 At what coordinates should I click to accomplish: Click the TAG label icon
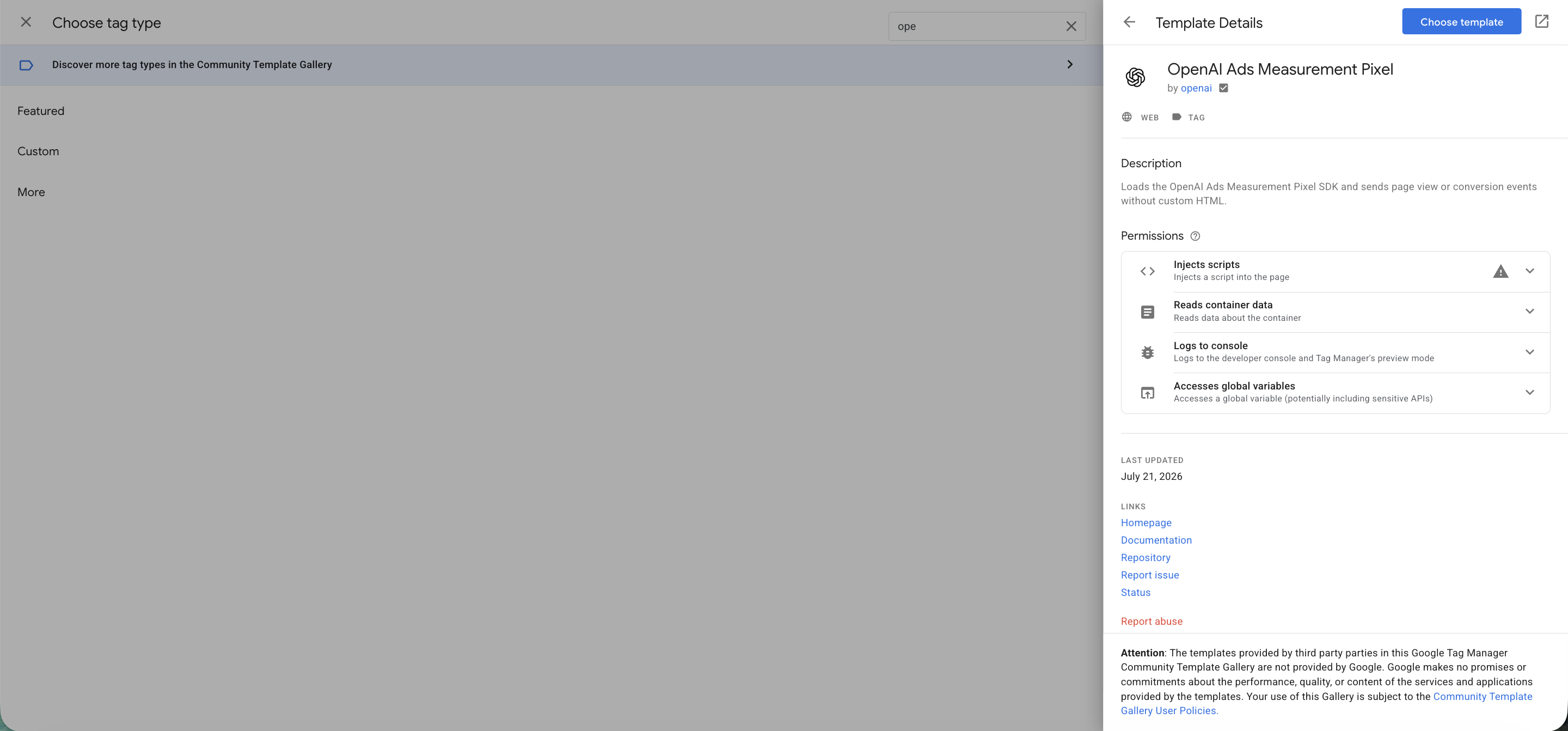[x=1177, y=117]
